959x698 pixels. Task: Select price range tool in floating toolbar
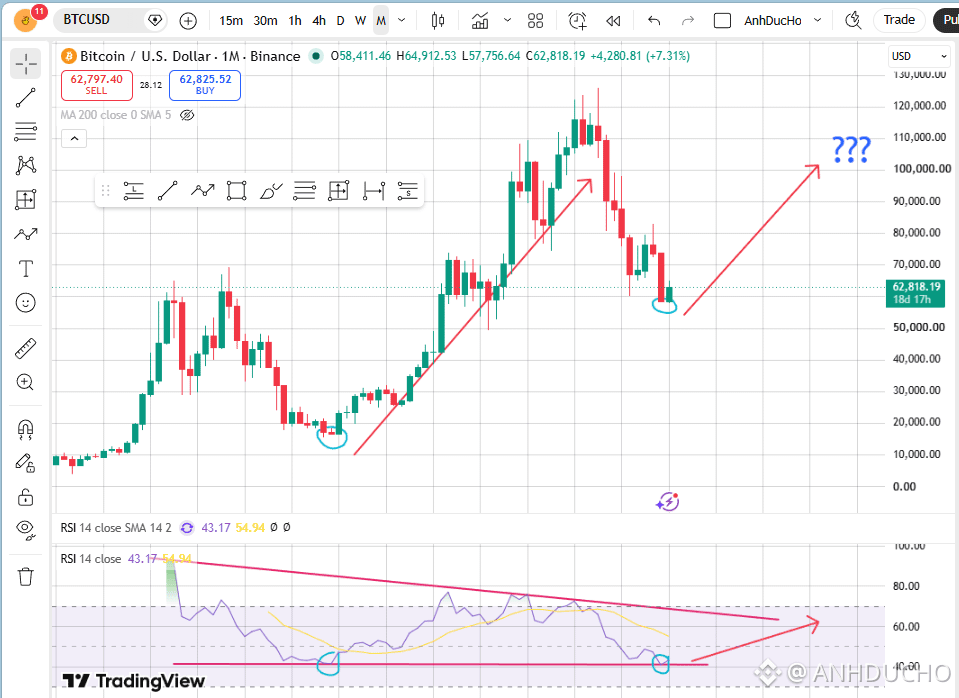[x=338, y=191]
